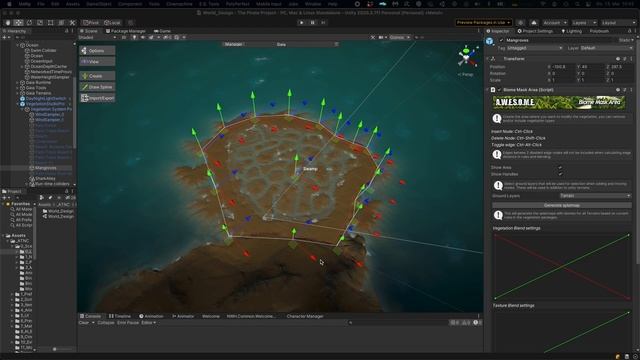Toggle Pivot handle position
This screenshot has height=360, width=640.
(x=91, y=23)
